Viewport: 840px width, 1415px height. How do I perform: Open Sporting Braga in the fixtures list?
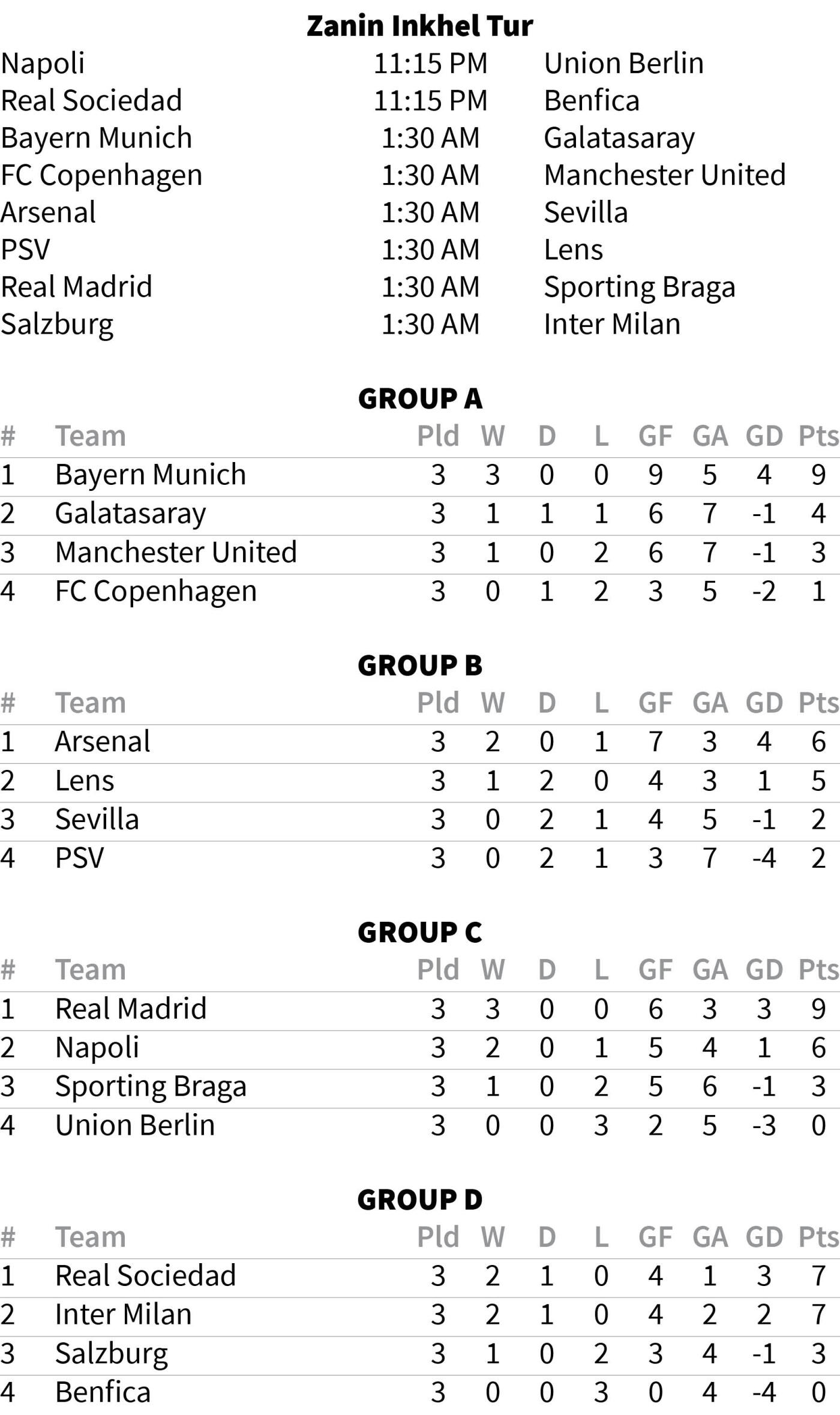(639, 287)
